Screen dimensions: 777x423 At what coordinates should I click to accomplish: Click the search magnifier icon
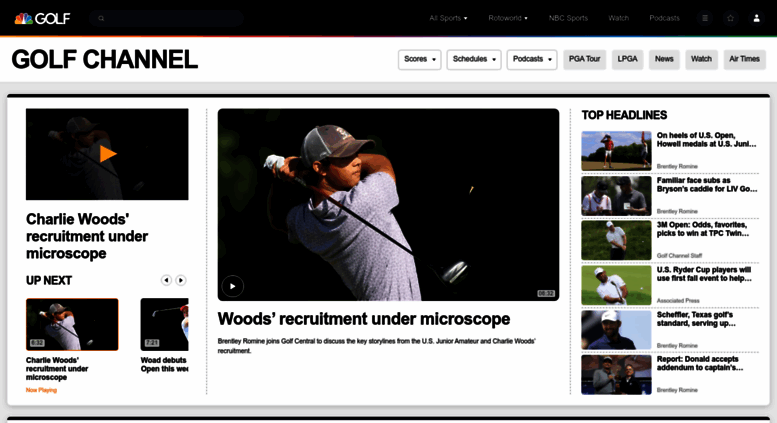tap(101, 18)
